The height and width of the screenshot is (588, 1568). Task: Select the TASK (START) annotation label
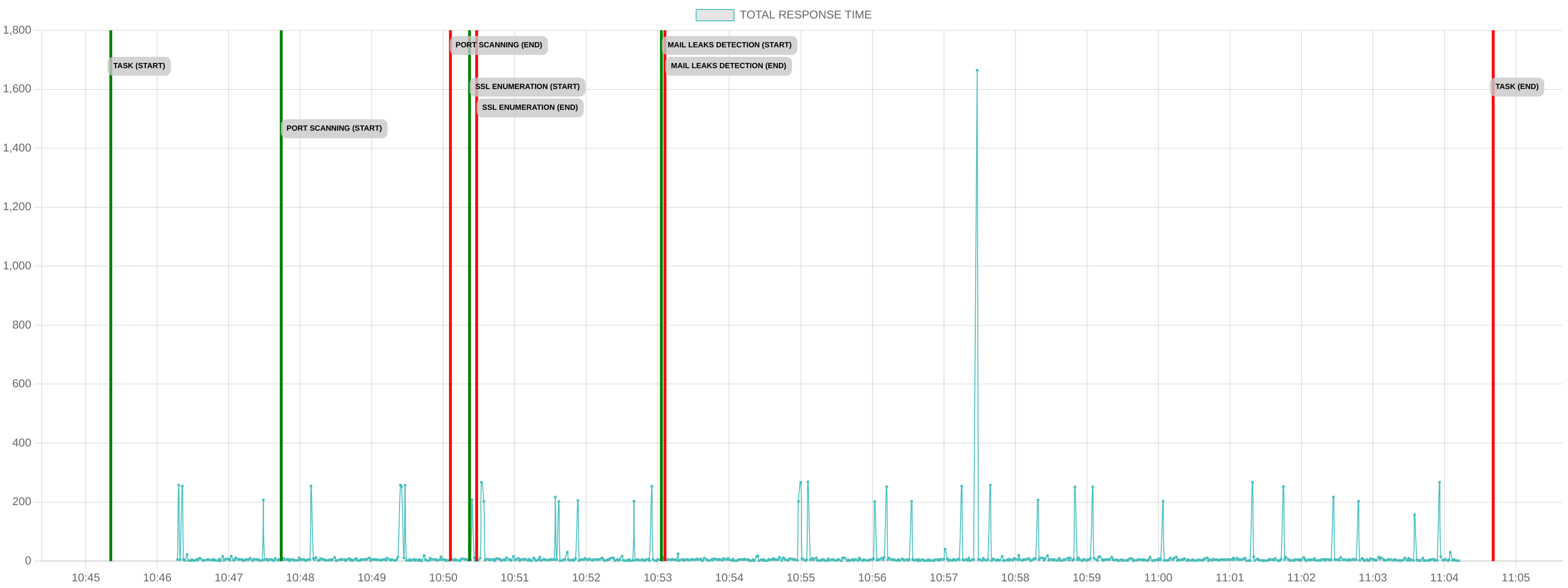(x=139, y=66)
